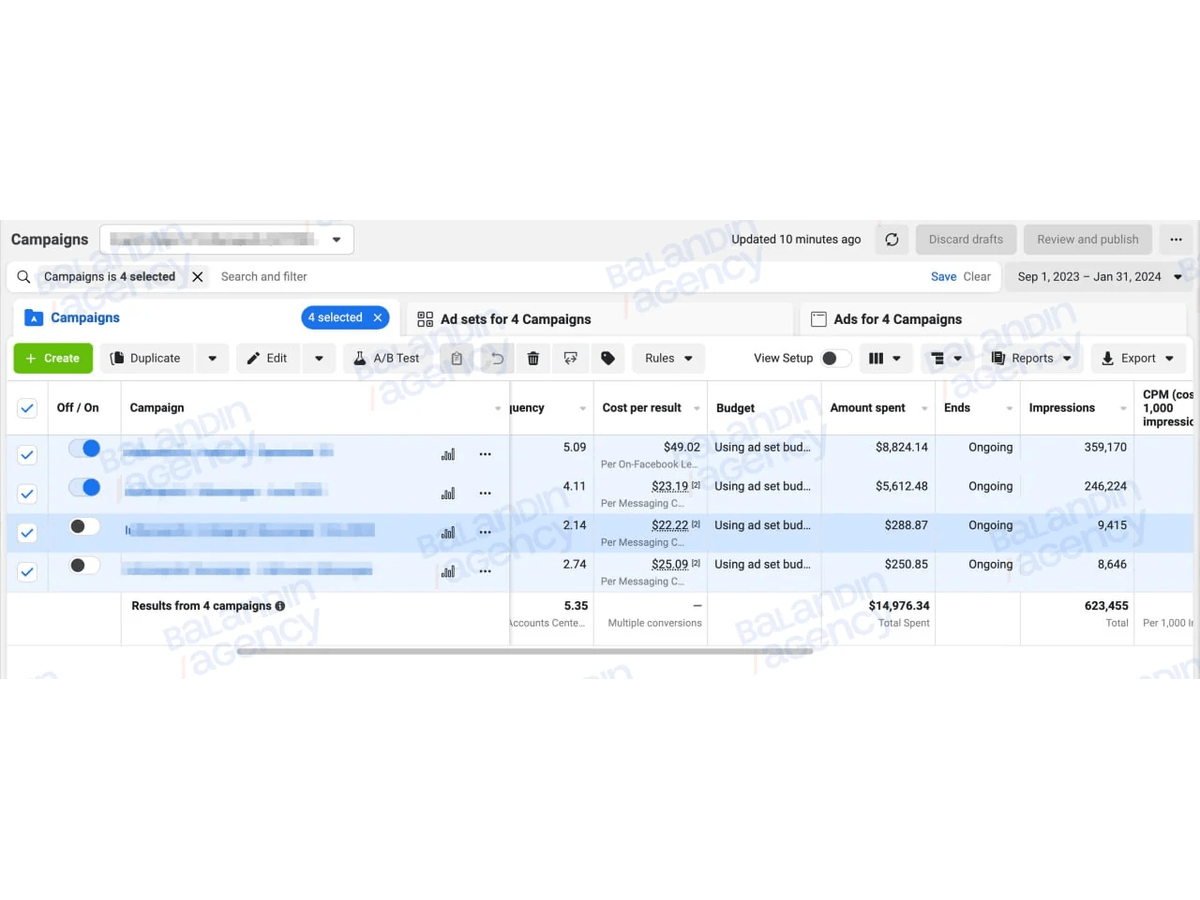Click the refresh data icon
This screenshot has width=1200, height=900.
892,240
